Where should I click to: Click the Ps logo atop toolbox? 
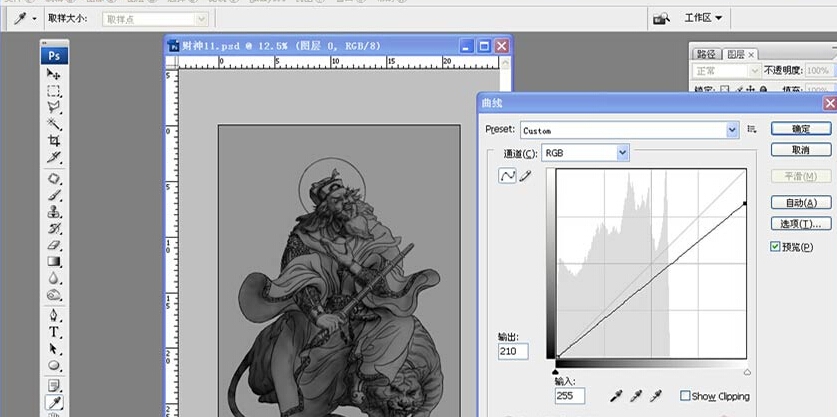54,56
